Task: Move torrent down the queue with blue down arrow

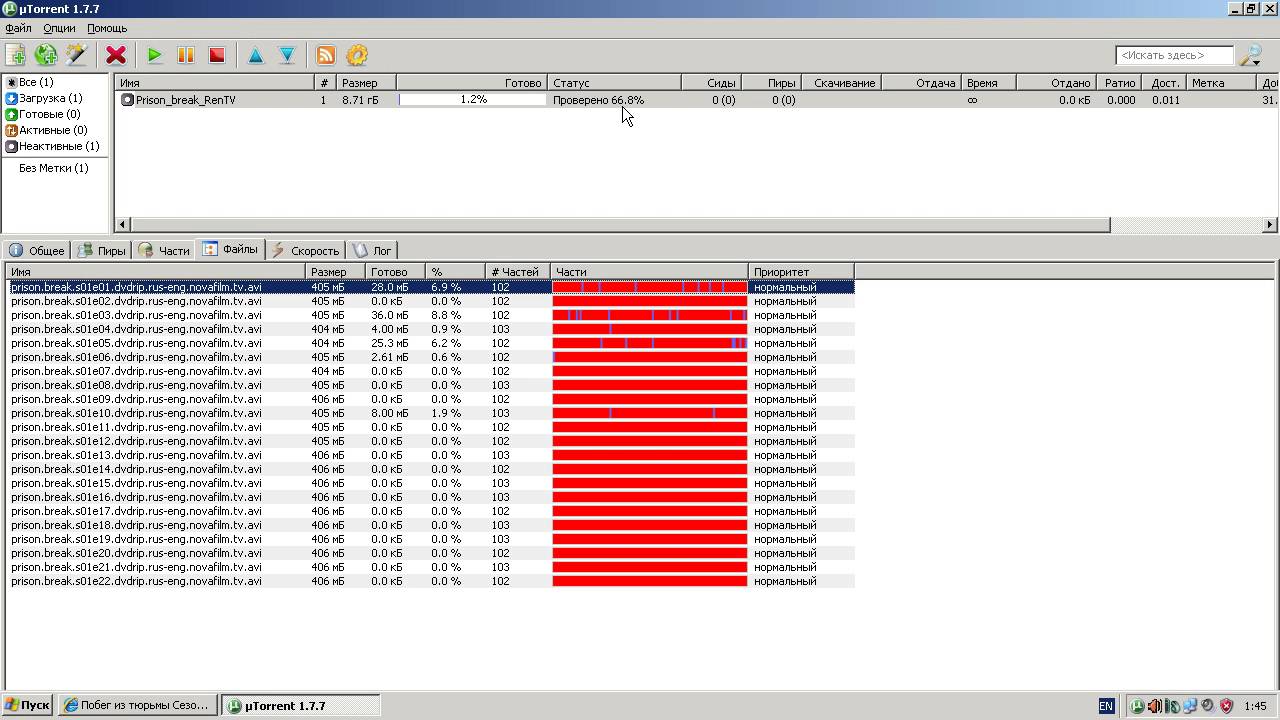Action: click(286, 55)
